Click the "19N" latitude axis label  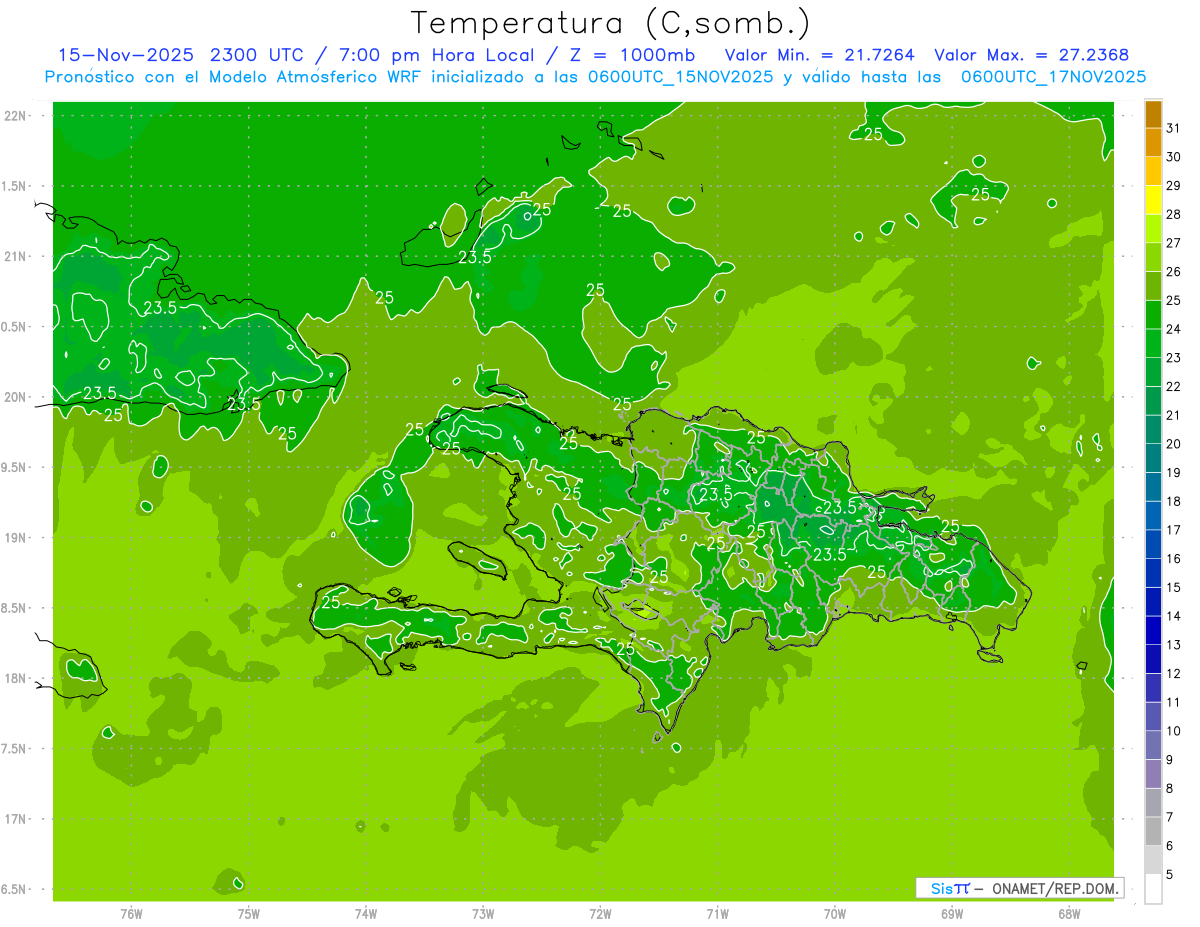(14, 538)
